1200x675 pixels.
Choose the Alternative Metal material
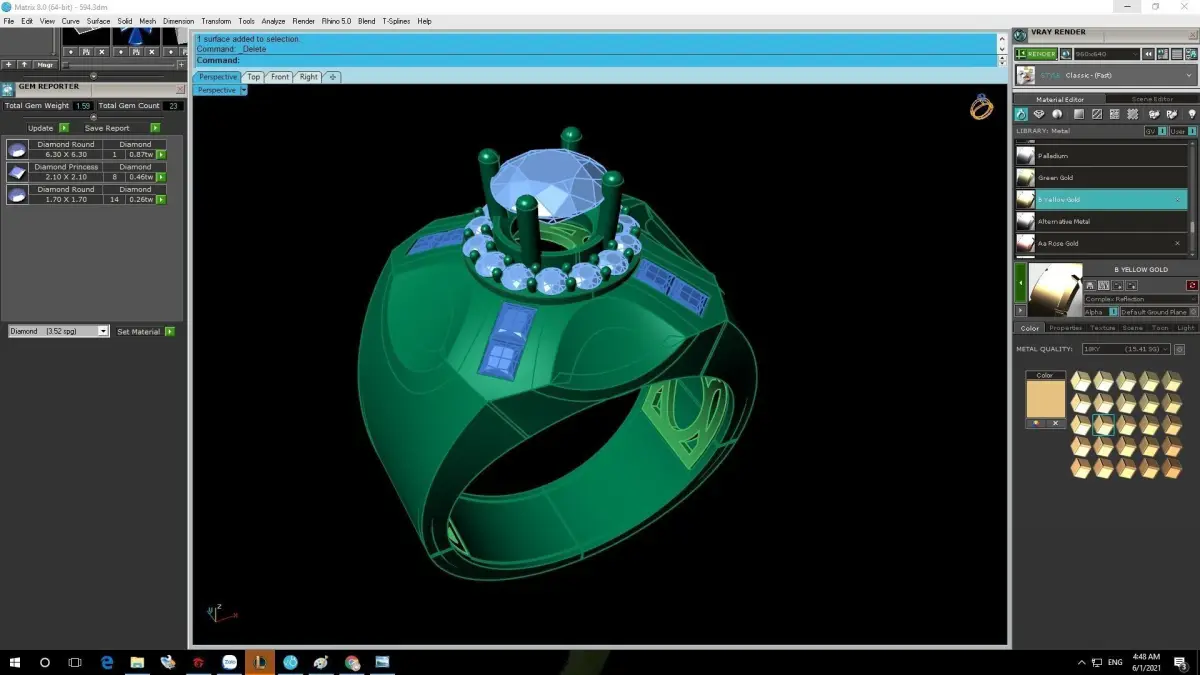click(x=1101, y=221)
